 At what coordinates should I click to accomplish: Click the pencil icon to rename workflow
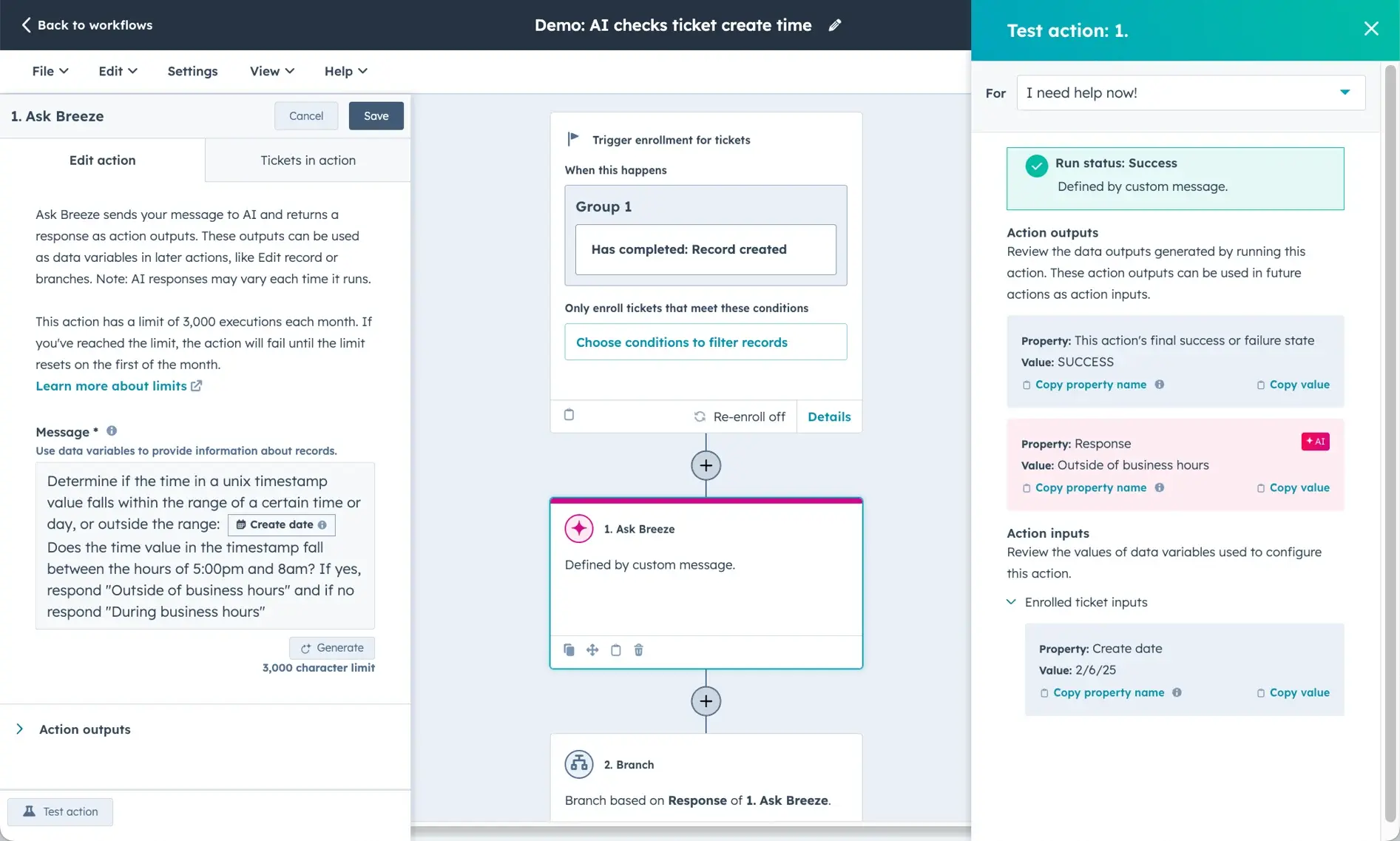(x=835, y=25)
